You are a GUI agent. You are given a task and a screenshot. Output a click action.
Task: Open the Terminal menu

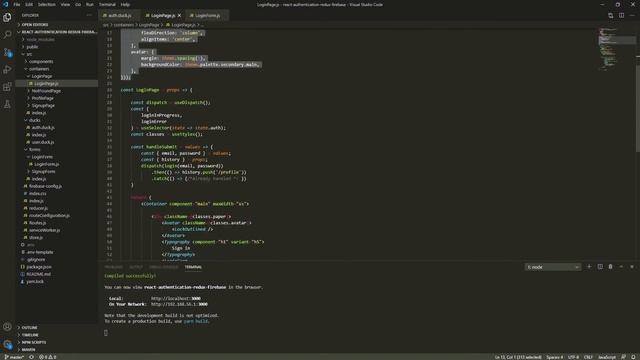click(x=107, y=4)
